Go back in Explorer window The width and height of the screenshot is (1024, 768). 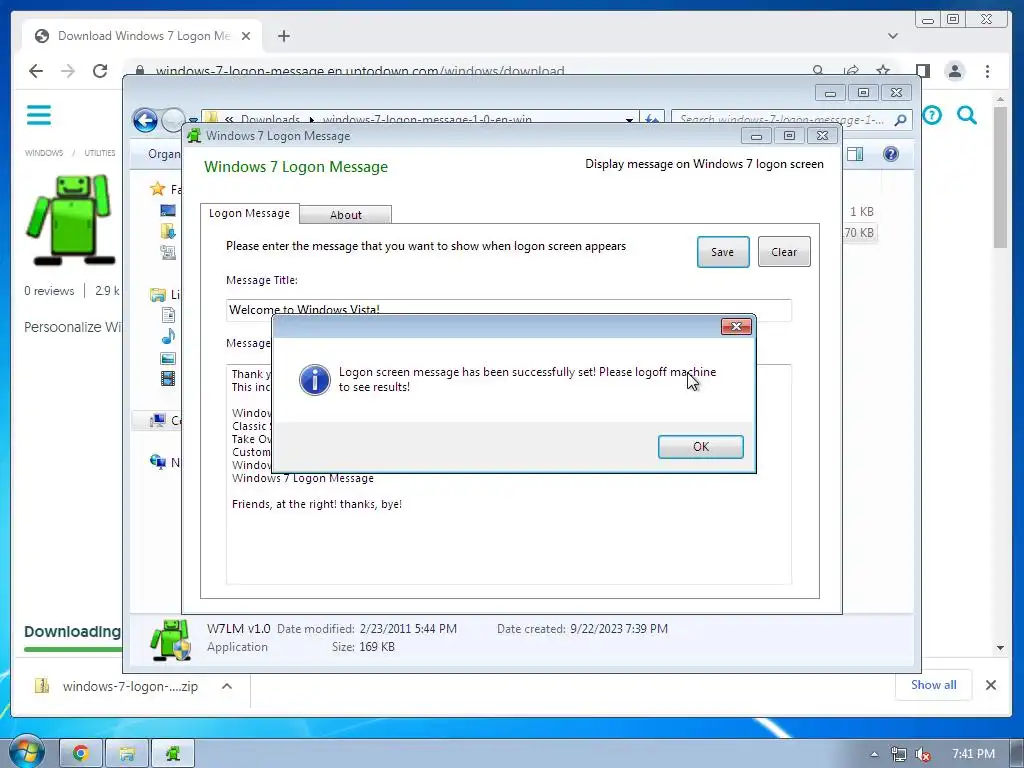pyautogui.click(x=145, y=120)
